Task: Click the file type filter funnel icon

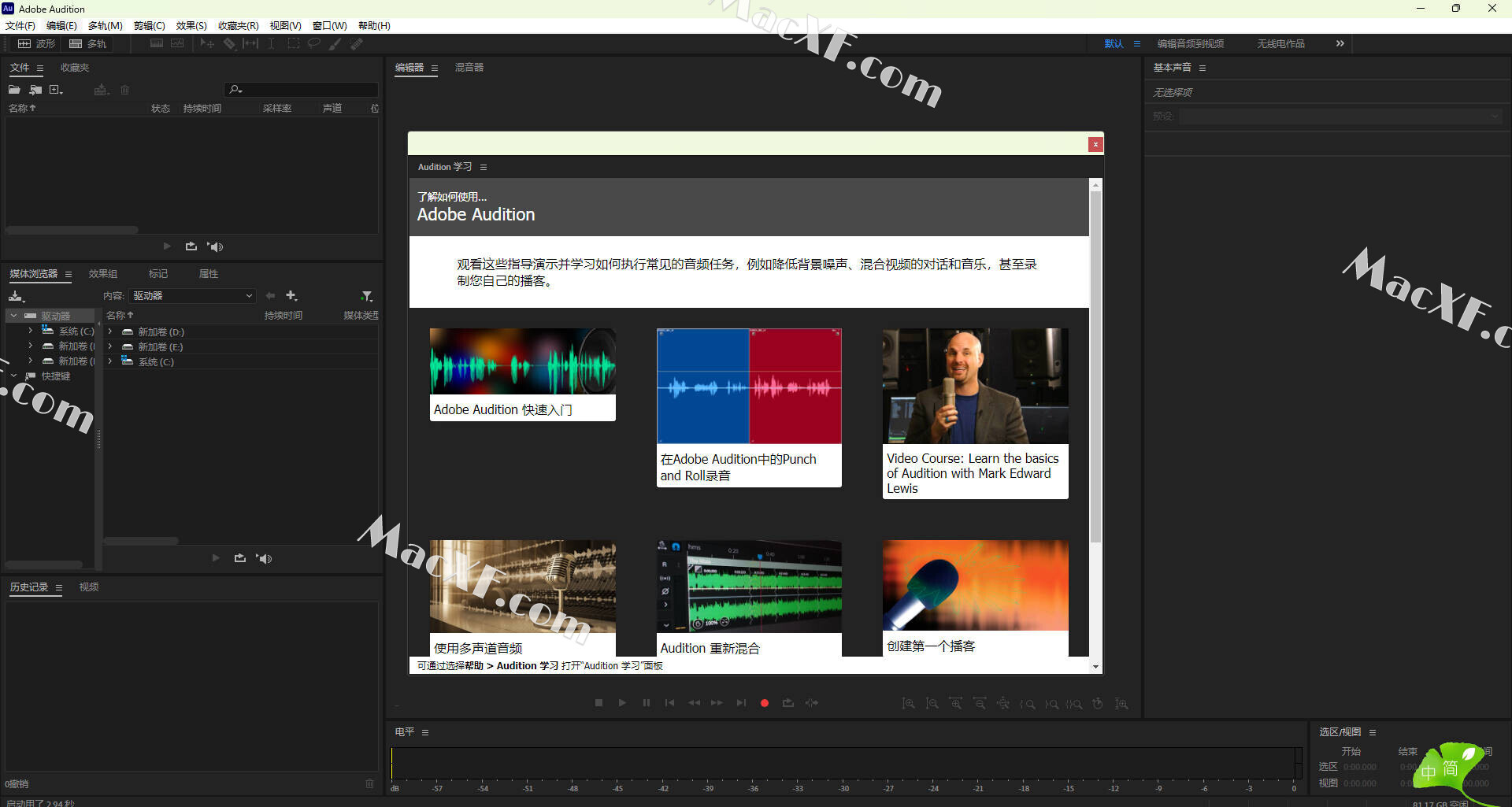Action: [x=367, y=296]
